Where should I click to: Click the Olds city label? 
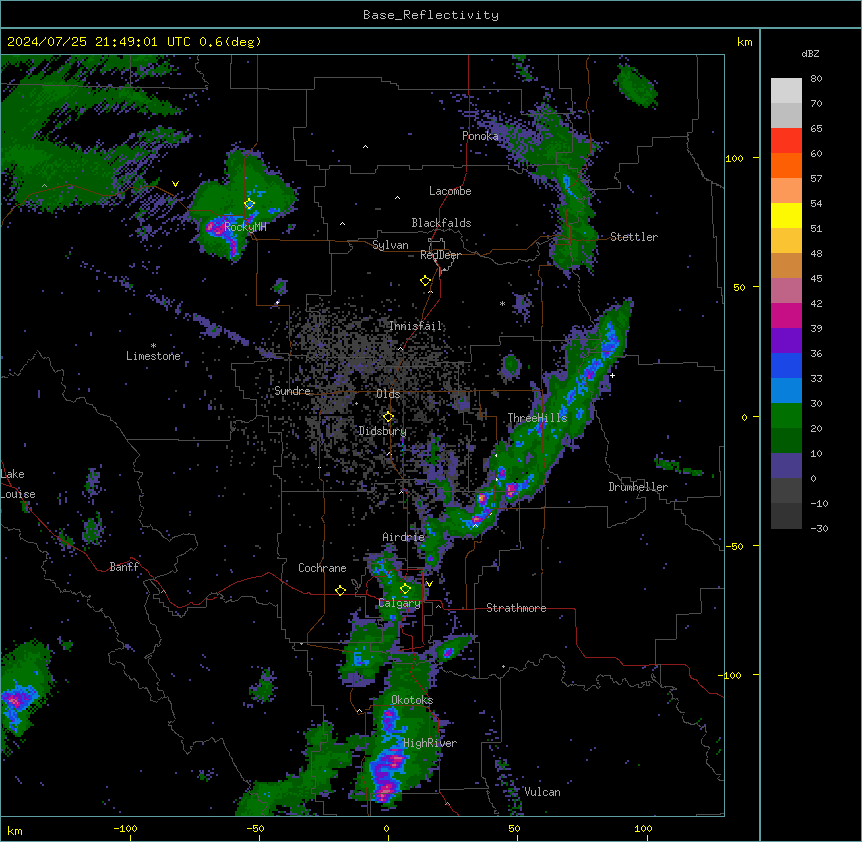388,394
